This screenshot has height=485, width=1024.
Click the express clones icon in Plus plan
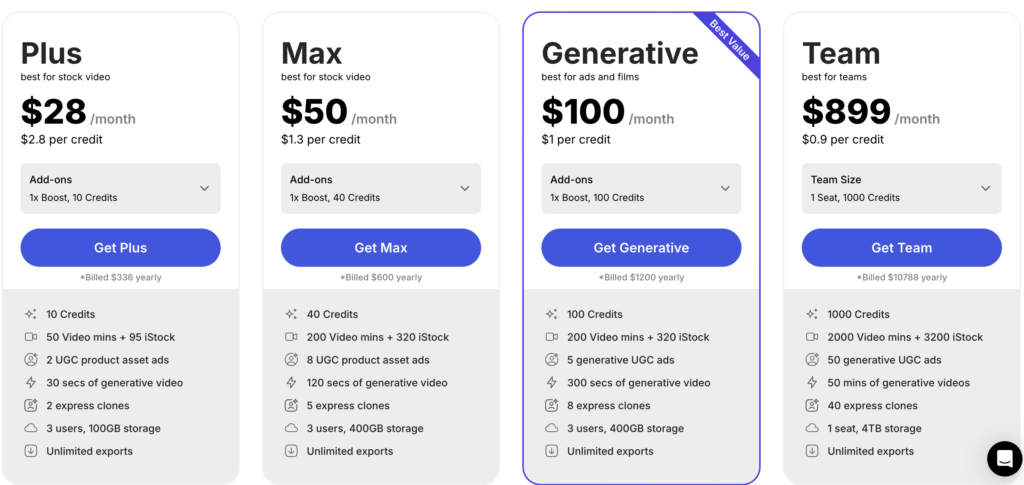pyautogui.click(x=30, y=406)
